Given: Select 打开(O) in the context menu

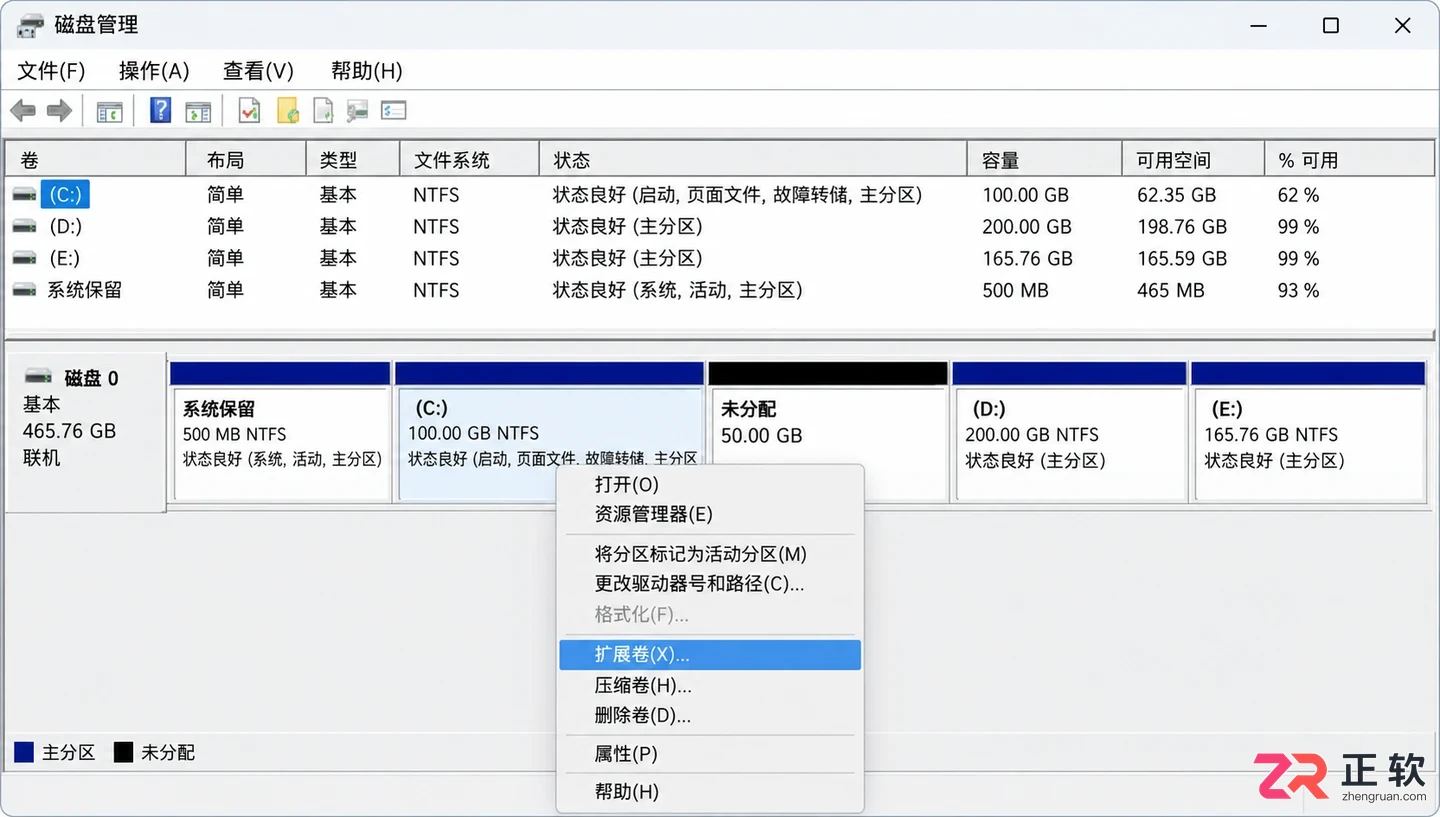Looking at the screenshot, I should tap(710, 485).
